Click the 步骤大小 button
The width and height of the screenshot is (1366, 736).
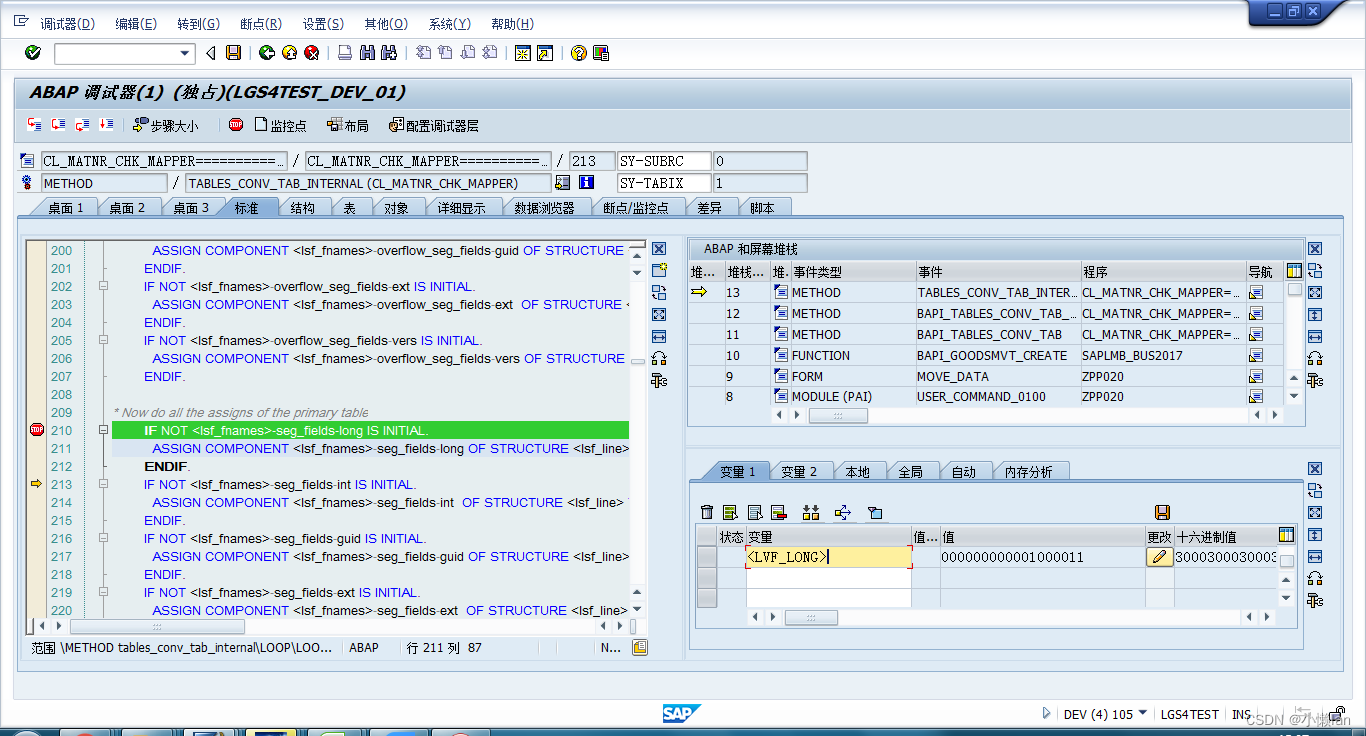pyautogui.click(x=165, y=126)
